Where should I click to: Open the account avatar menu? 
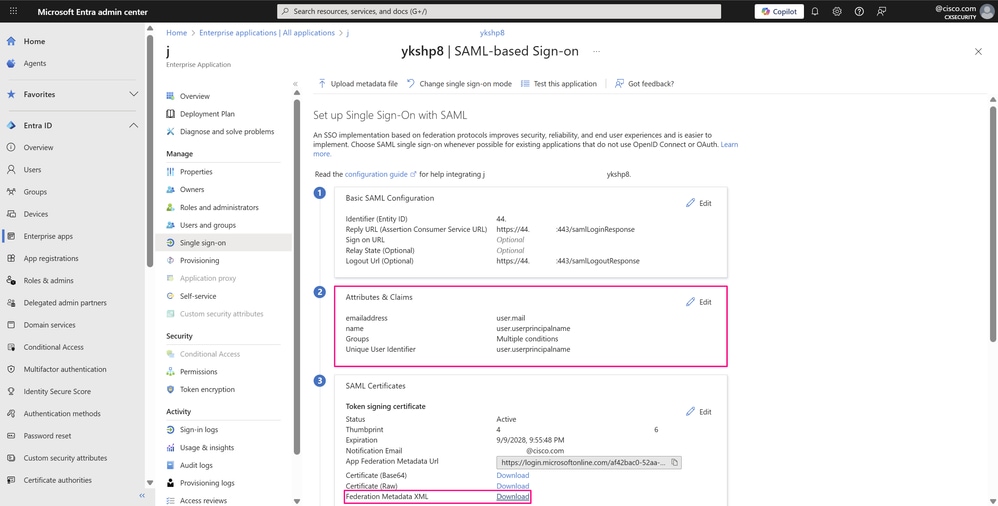coord(987,11)
